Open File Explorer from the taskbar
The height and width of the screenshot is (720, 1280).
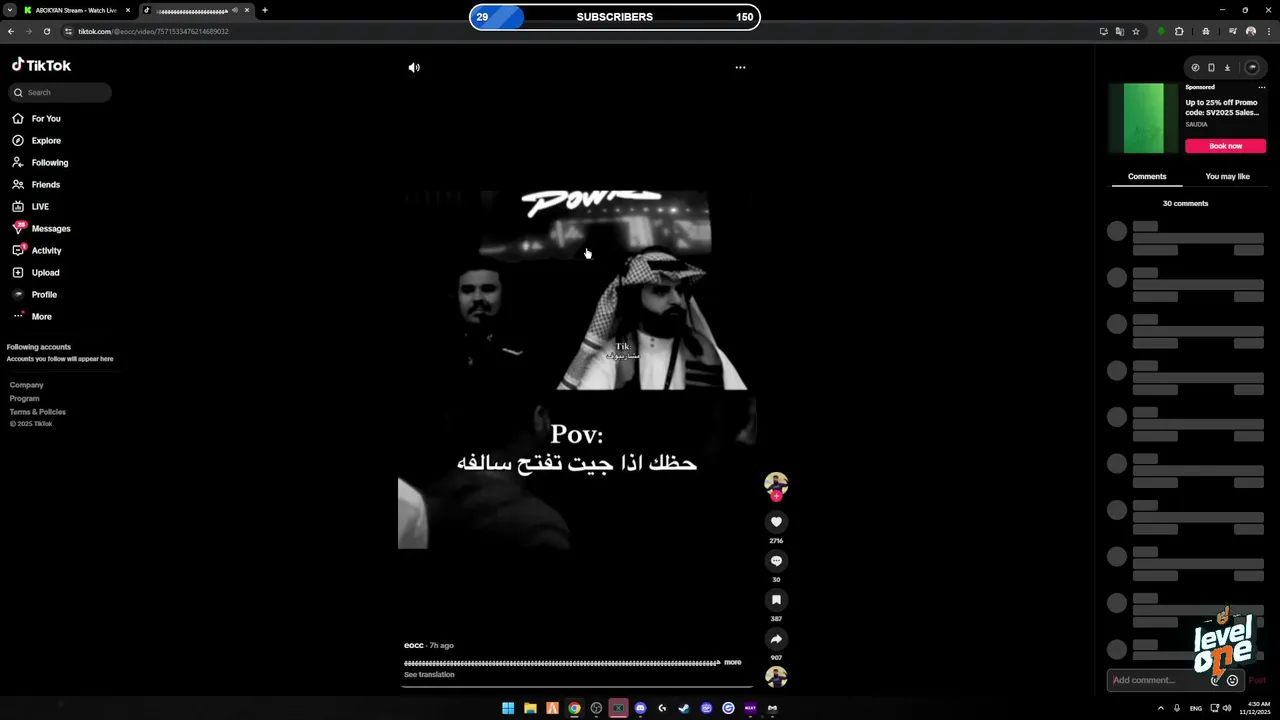click(x=530, y=708)
